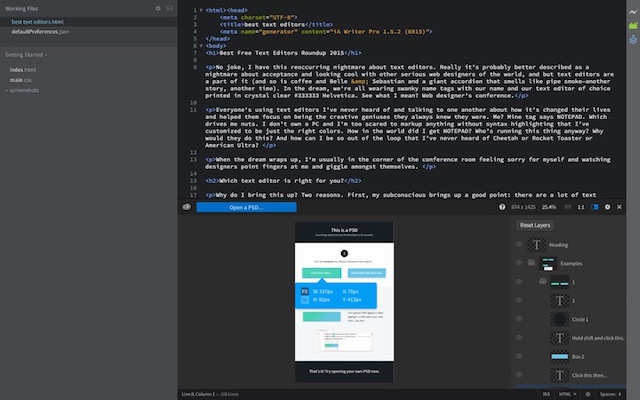Click the Spaces: 4 indentation setting
Viewport: 640px width, 400px height.
610,394
